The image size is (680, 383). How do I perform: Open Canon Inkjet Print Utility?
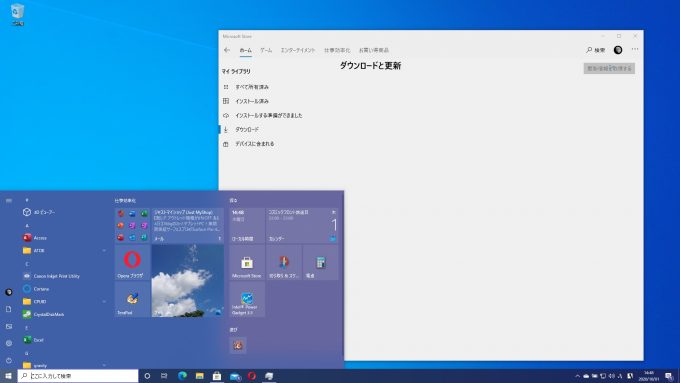(63, 276)
